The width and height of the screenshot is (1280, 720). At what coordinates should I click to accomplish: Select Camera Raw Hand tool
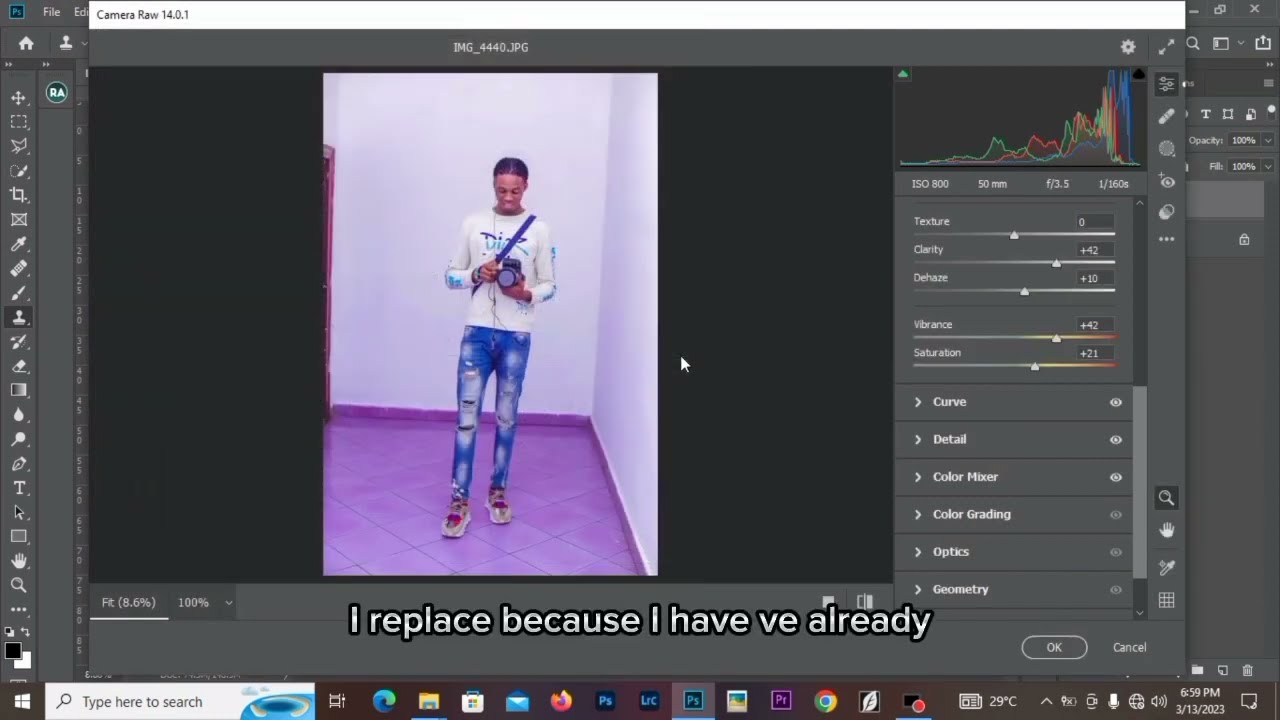(x=1166, y=530)
